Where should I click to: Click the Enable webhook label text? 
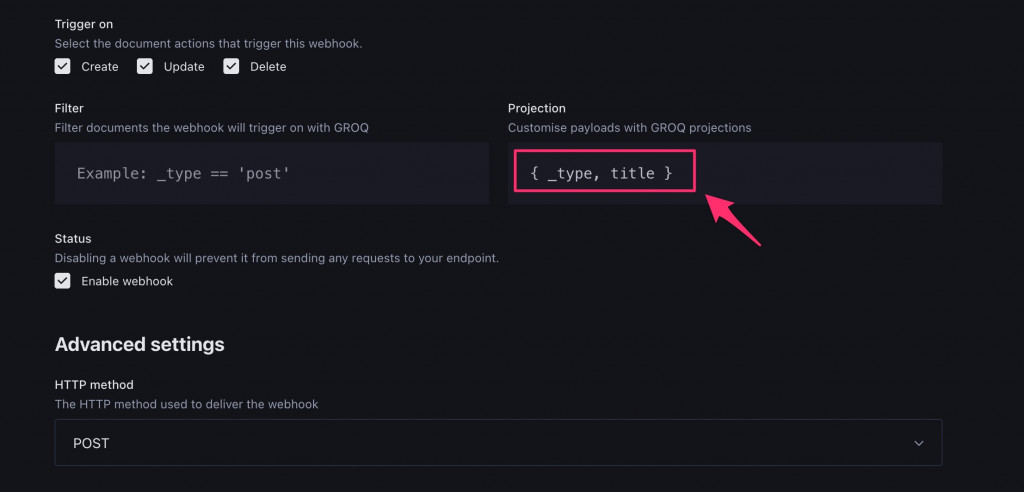127,282
